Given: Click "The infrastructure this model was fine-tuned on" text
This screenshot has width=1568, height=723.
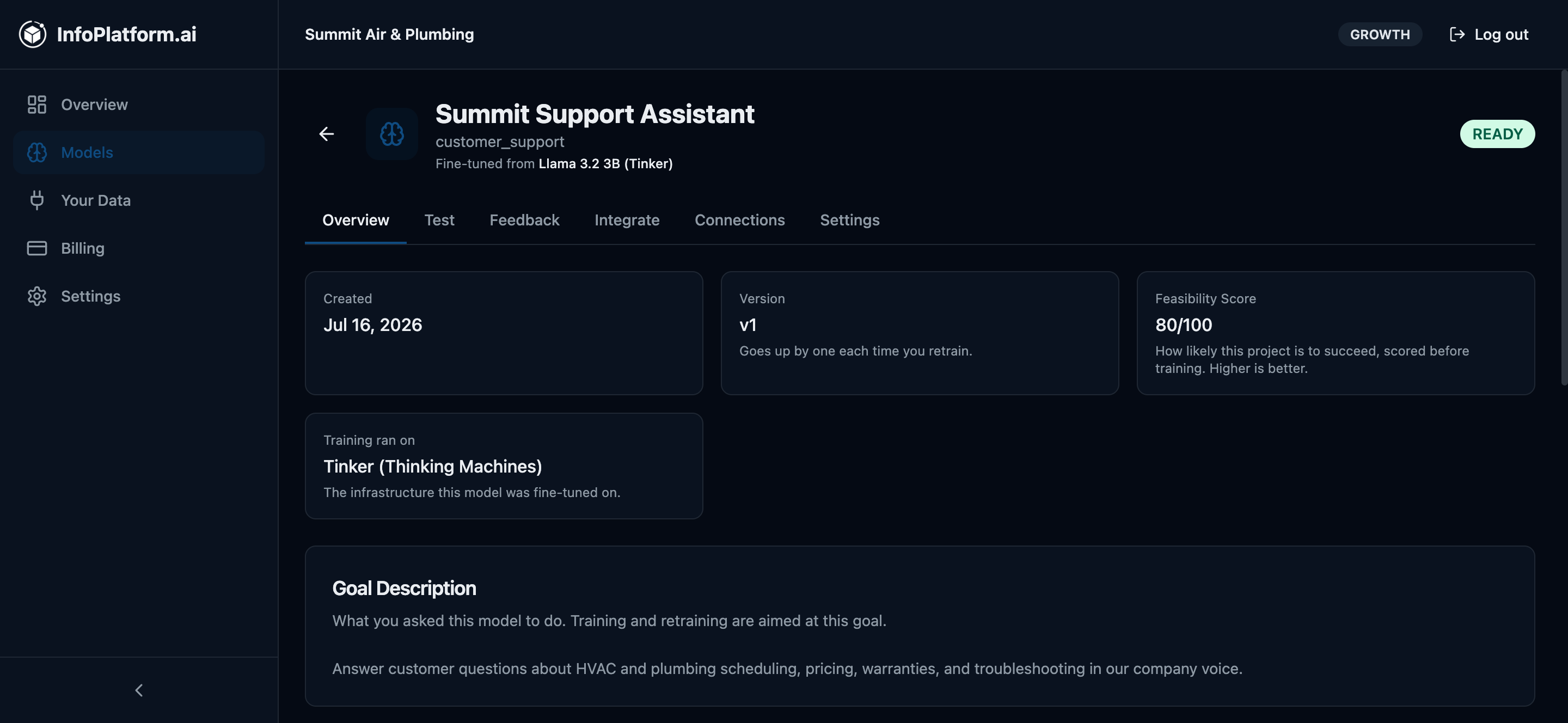Looking at the screenshot, I should click(x=471, y=492).
